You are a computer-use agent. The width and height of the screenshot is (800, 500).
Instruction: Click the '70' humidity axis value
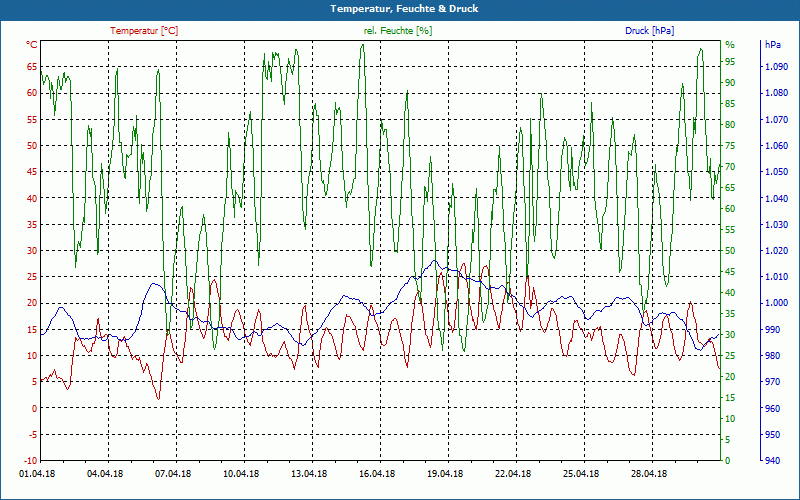[730, 166]
